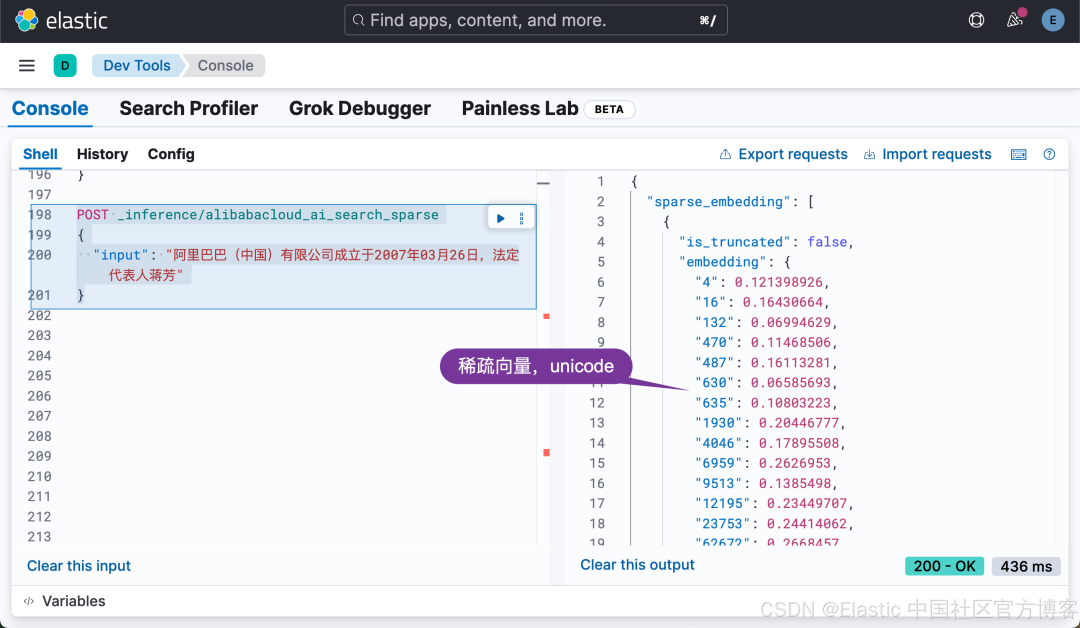Open console help question-mark icon
This screenshot has width=1080, height=628.
[x=1049, y=154]
